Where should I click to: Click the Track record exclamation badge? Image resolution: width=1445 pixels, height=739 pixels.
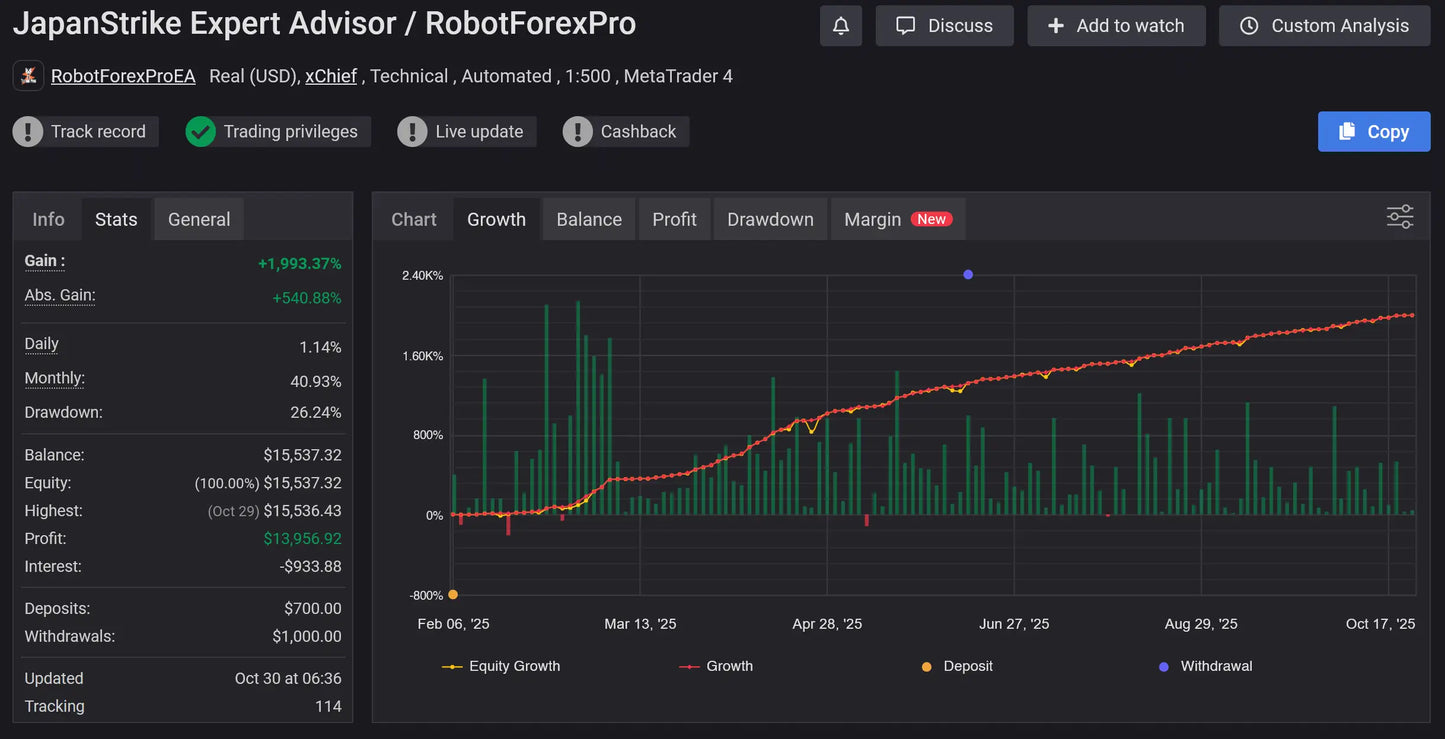[28, 132]
